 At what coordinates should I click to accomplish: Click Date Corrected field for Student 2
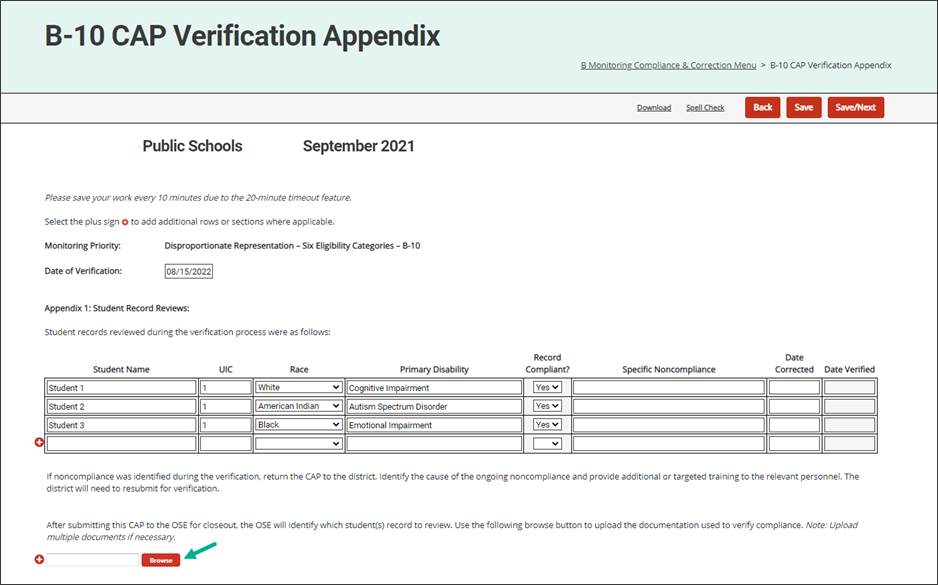click(794, 406)
